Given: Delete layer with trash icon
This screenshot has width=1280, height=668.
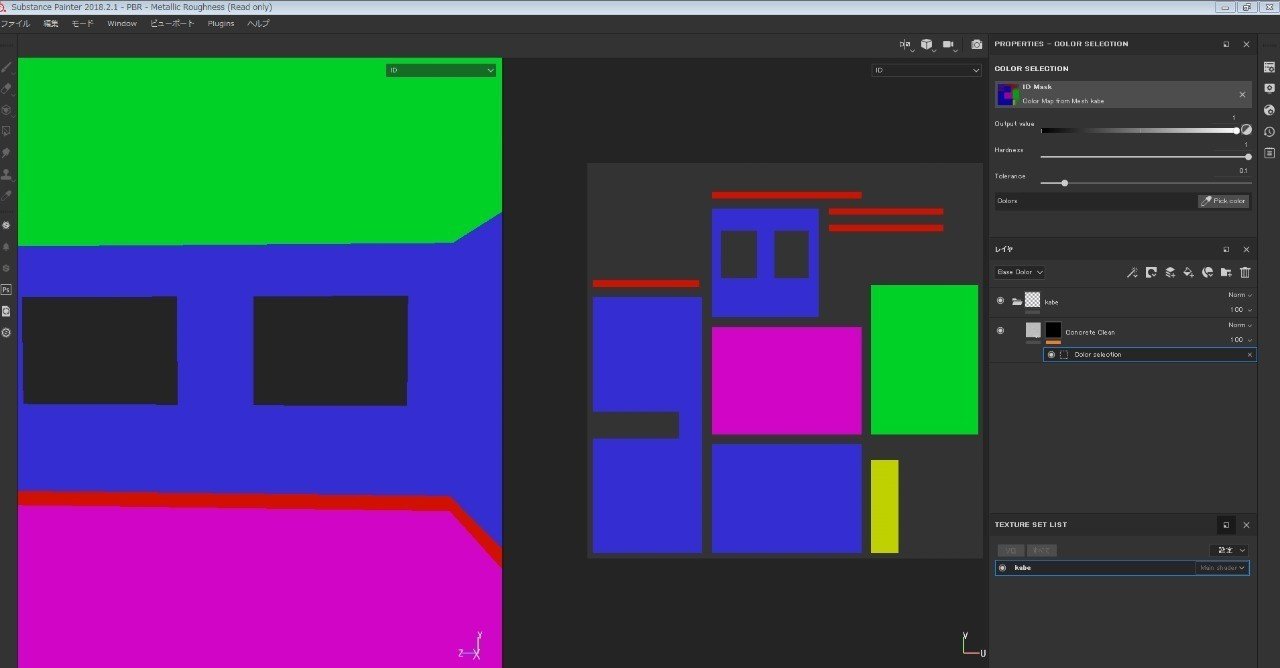Looking at the screenshot, I should pos(1245,272).
